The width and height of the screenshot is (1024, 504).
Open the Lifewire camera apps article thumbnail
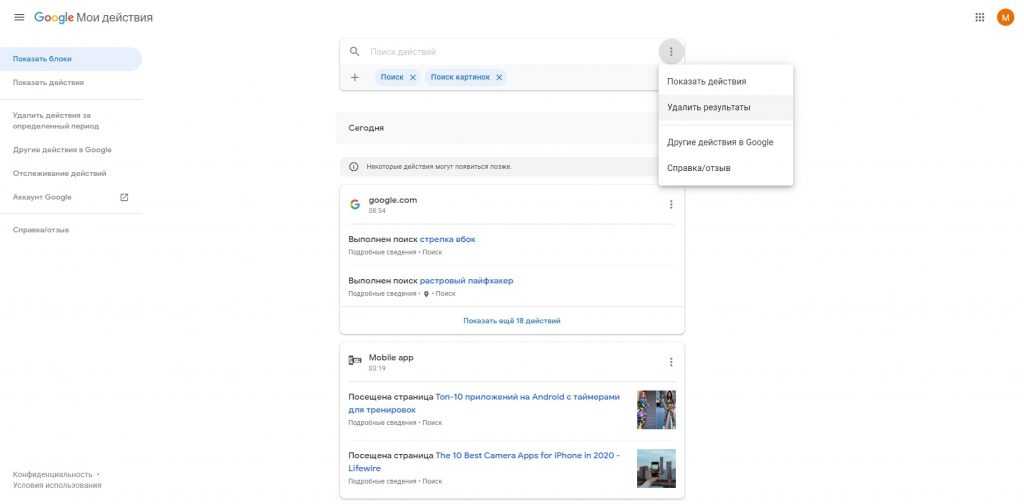(656, 468)
